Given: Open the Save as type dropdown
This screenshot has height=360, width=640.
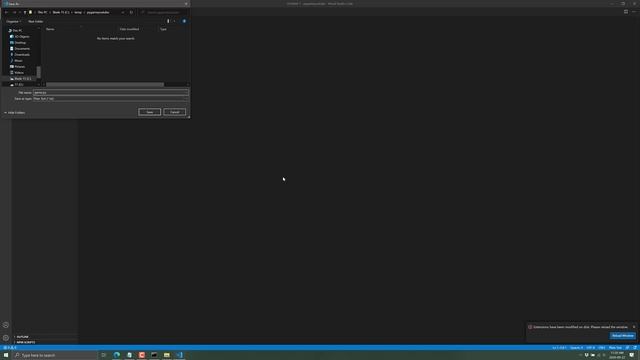Looking at the screenshot, I should coord(110,98).
